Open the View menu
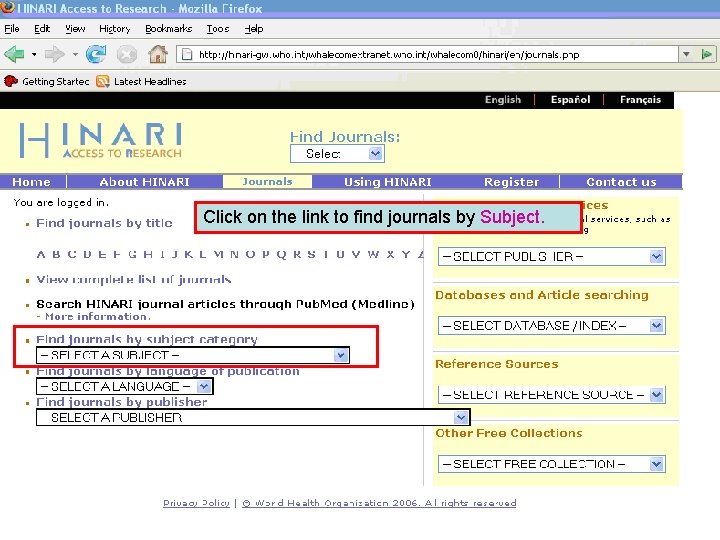The width and height of the screenshot is (720, 540). pos(75,29)
